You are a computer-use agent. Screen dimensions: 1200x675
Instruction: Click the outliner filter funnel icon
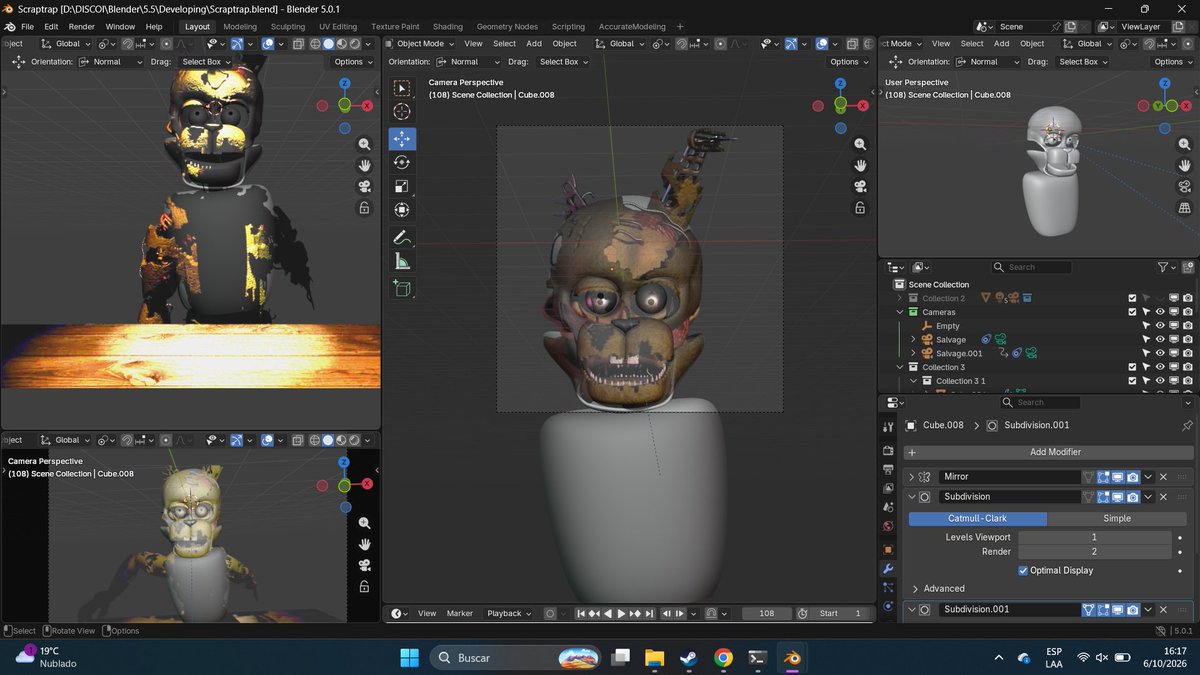[x=1163, y=267]
